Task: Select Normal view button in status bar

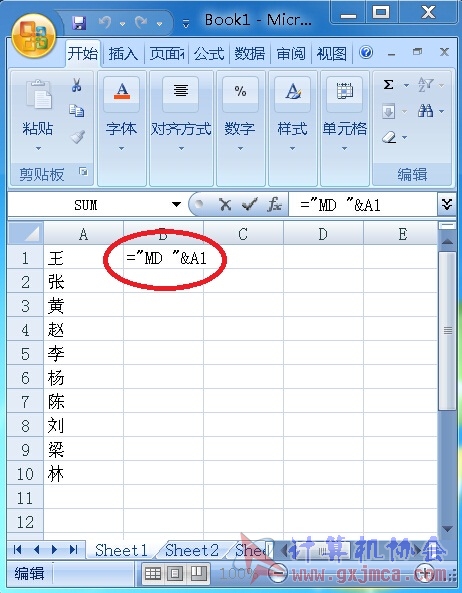Action: (153, 574)
